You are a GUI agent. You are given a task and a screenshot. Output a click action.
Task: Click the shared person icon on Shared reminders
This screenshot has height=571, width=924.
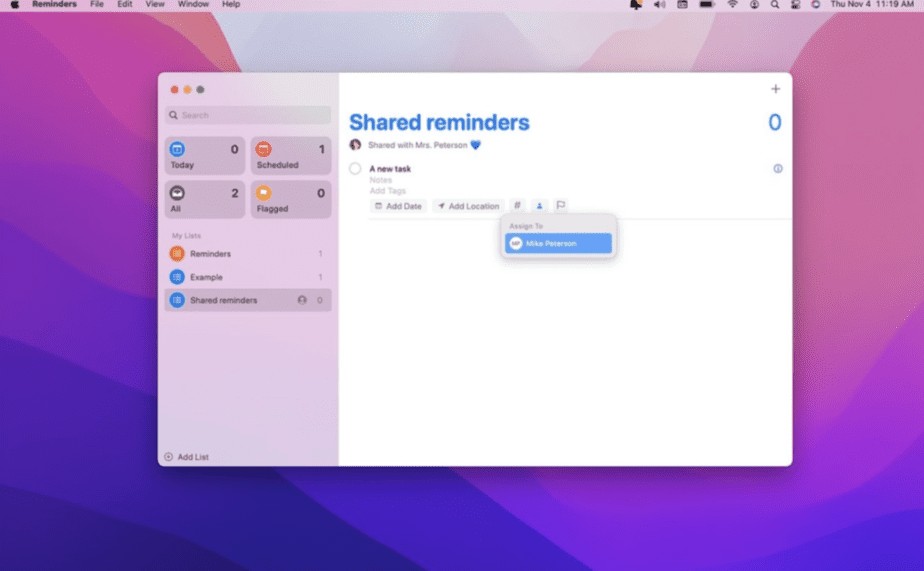click(x=302, y=300)
